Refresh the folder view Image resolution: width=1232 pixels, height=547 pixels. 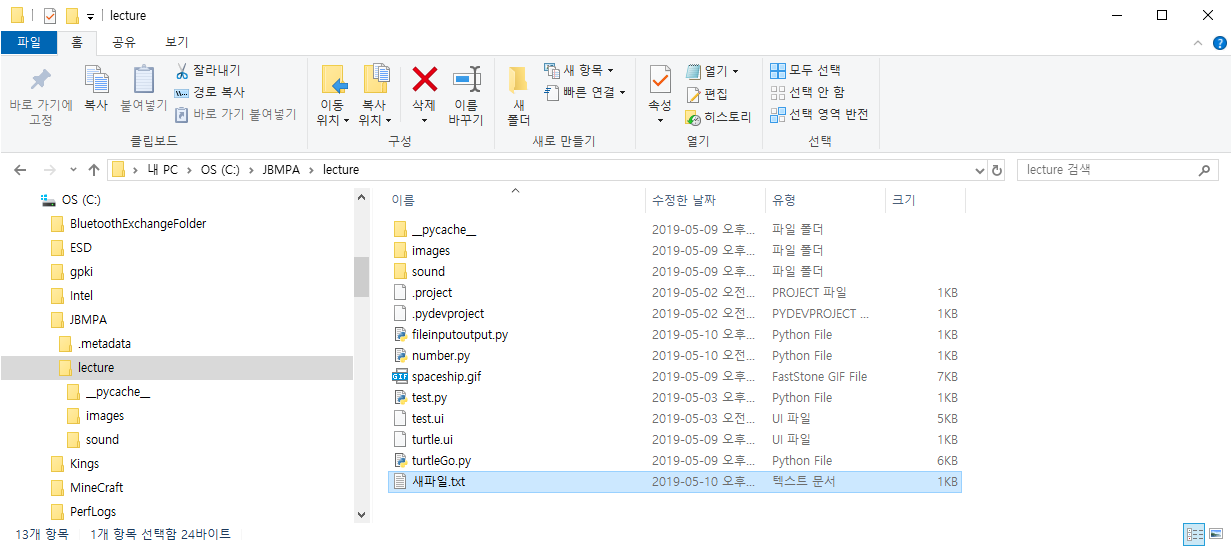click(996, 170)
